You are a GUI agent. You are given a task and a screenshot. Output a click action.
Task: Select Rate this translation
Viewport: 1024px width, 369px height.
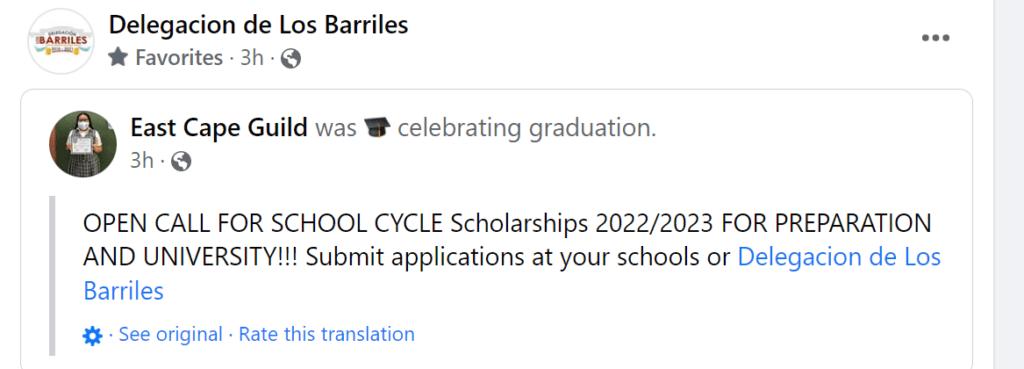click(327, 334)
